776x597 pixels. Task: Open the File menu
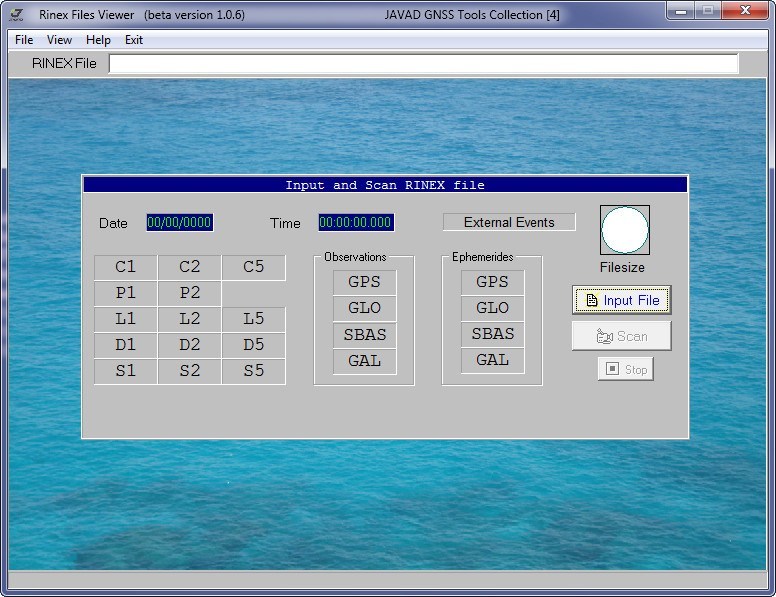[x=24, y=40]
